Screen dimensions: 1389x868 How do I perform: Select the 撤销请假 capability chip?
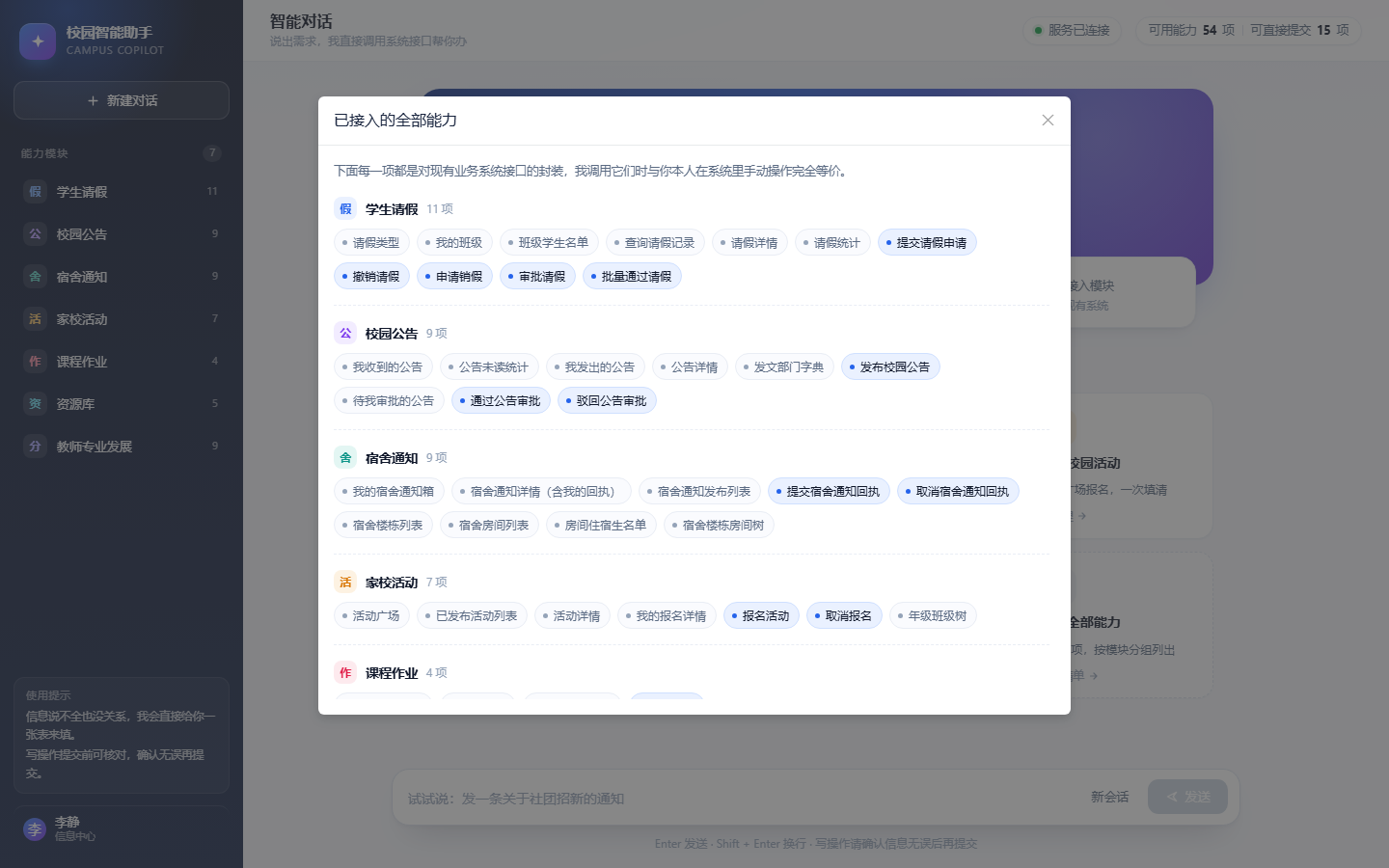tap(372, 277)
